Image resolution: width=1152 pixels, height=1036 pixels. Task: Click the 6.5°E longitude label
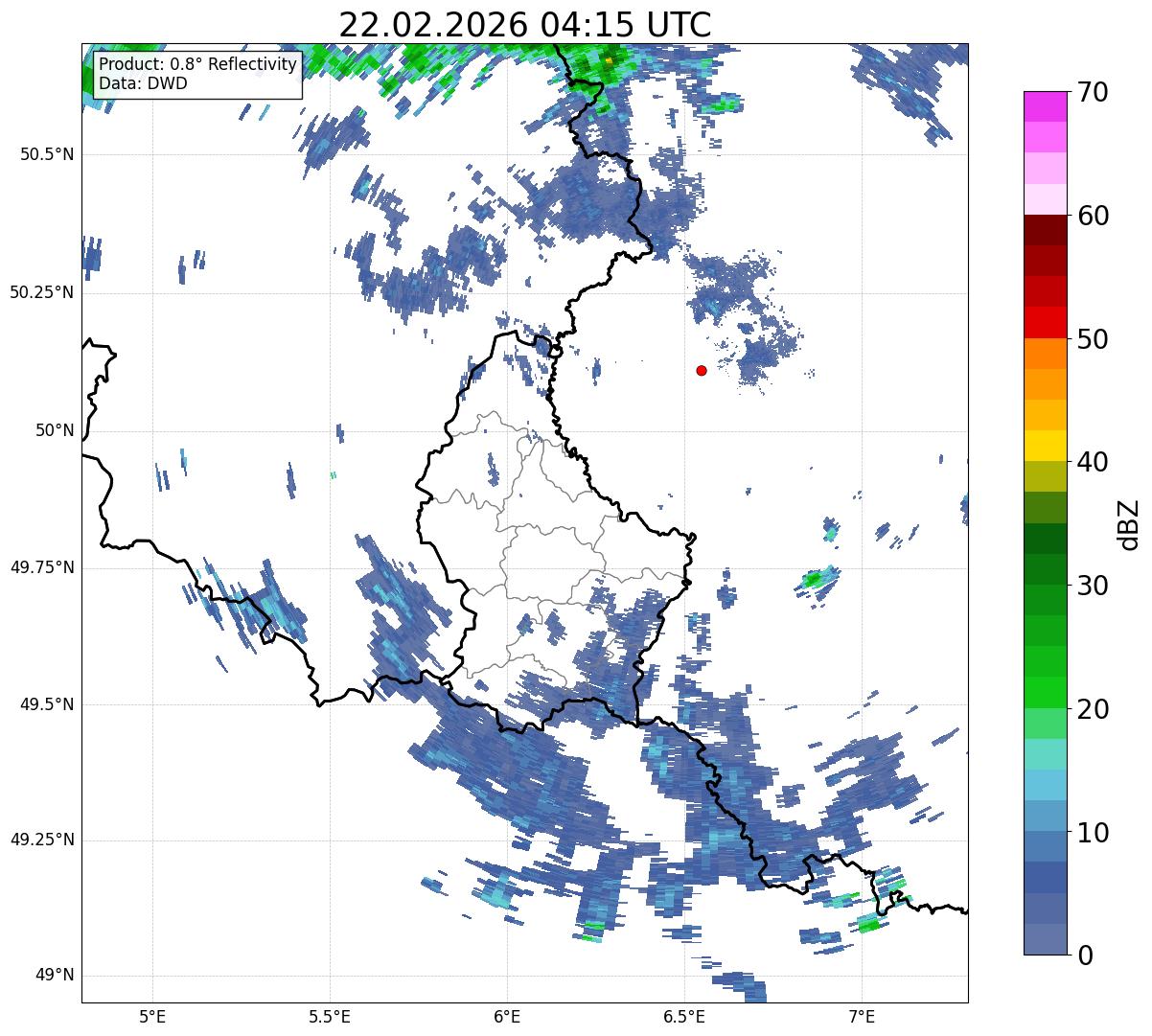(x=684, y=1016)
